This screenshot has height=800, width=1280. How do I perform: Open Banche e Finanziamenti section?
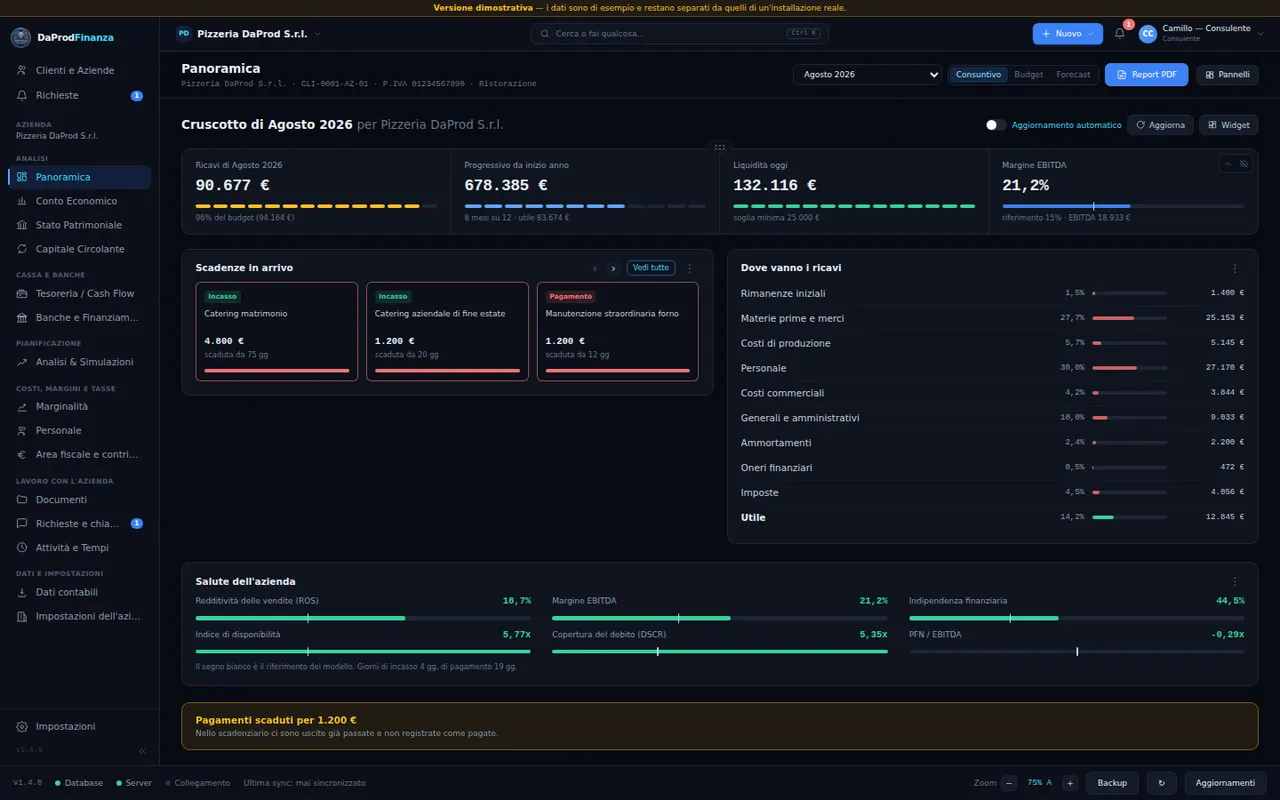coord(79,318)
